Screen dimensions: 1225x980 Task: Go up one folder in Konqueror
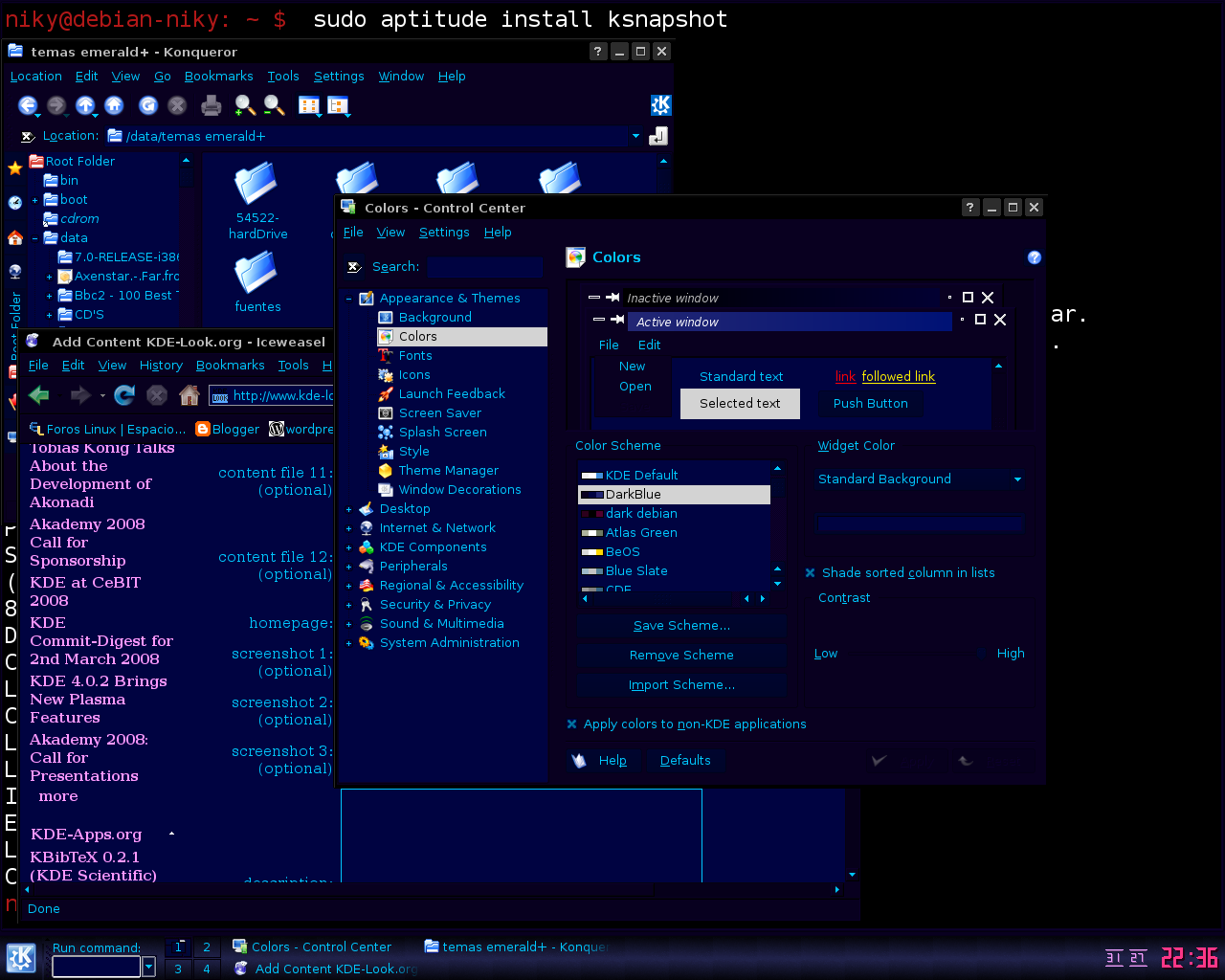click(x=85, y=105)
